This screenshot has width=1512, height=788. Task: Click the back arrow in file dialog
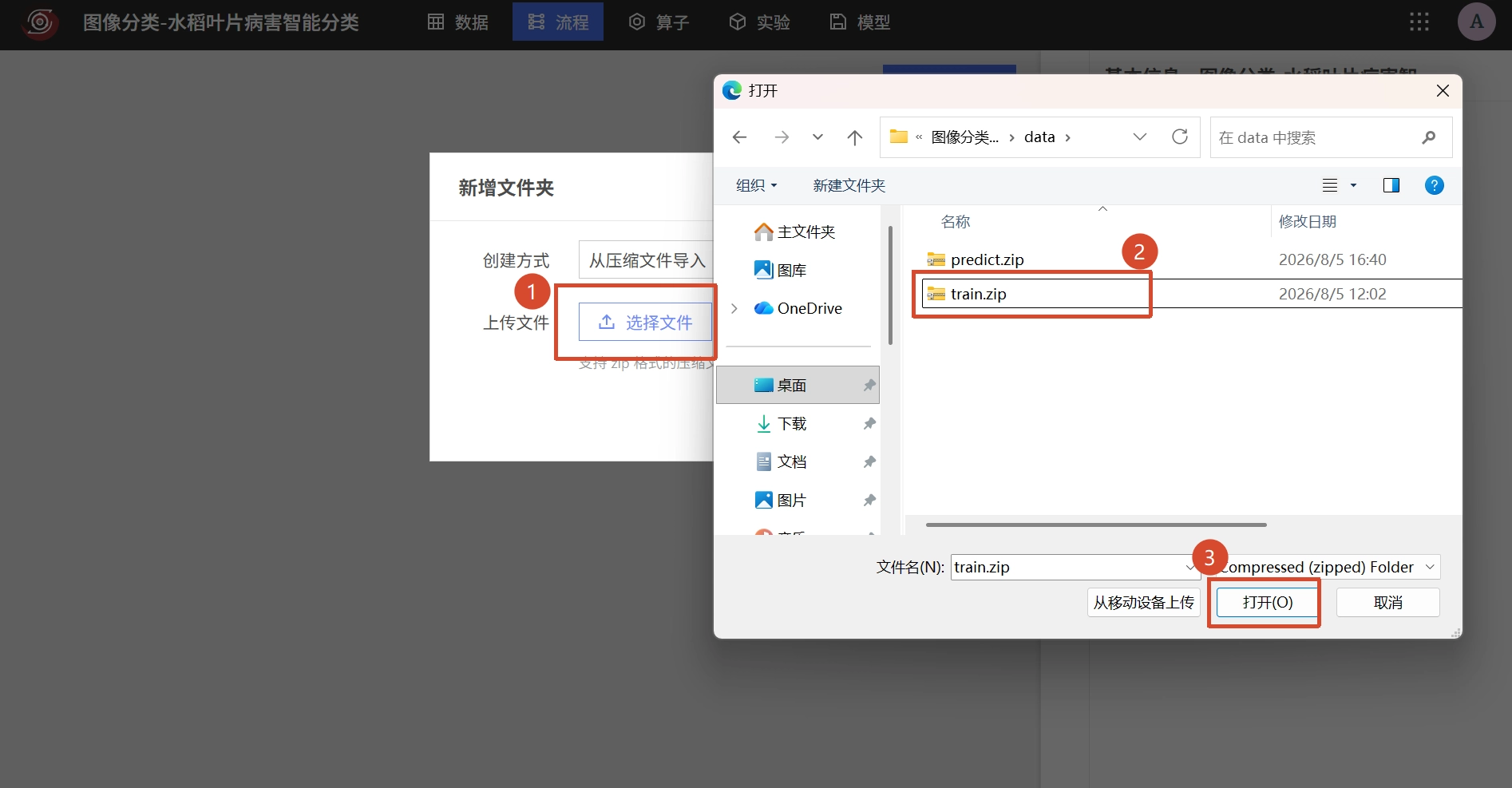pos(739,137)
